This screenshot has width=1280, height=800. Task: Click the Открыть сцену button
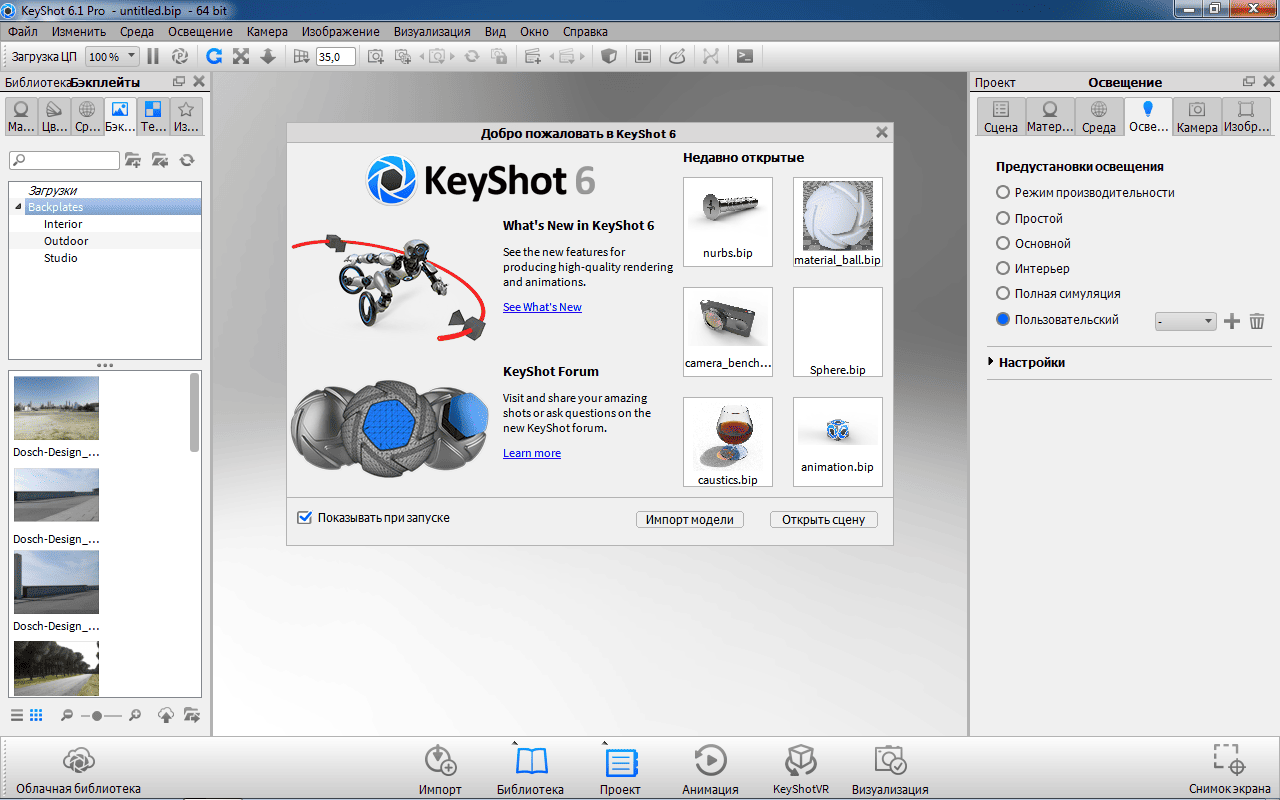click(824, 519)
